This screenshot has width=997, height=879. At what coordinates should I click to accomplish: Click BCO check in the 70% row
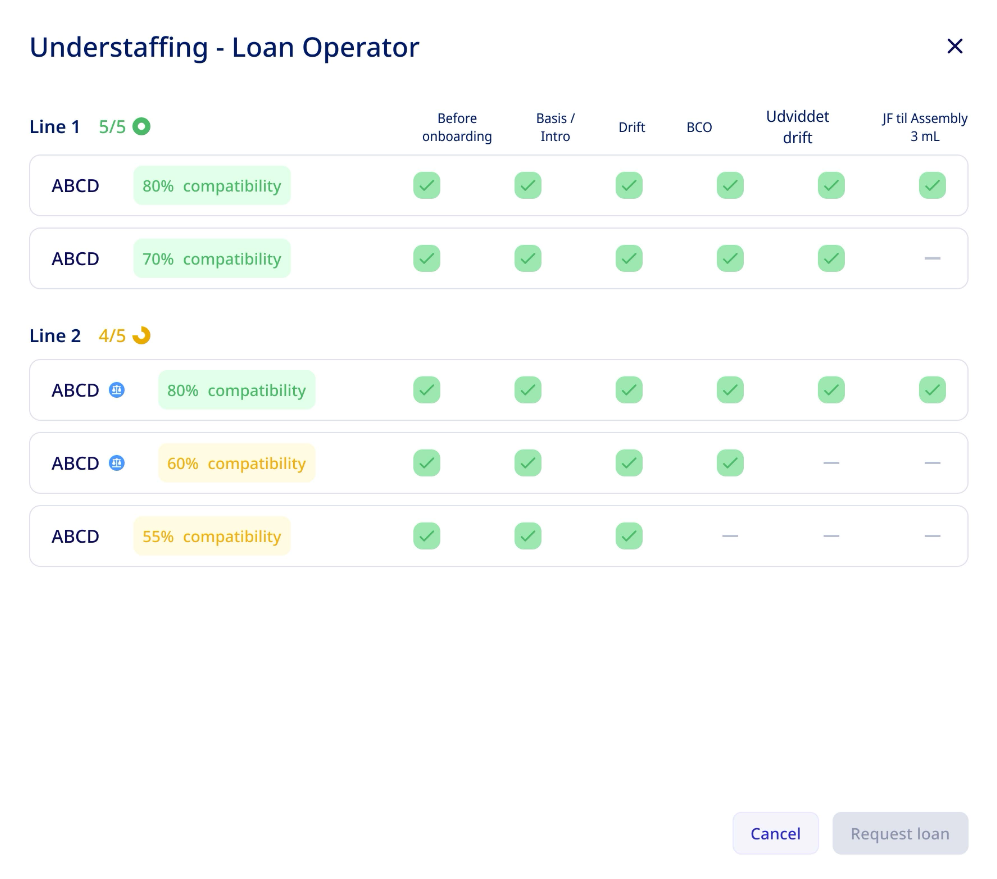(730, 258)
